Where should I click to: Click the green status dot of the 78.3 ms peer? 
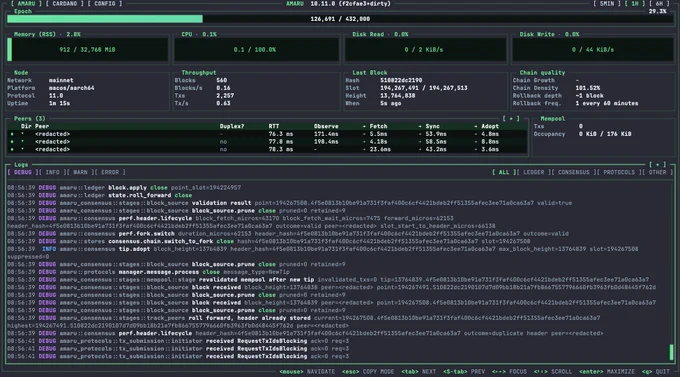click(12, 149)
